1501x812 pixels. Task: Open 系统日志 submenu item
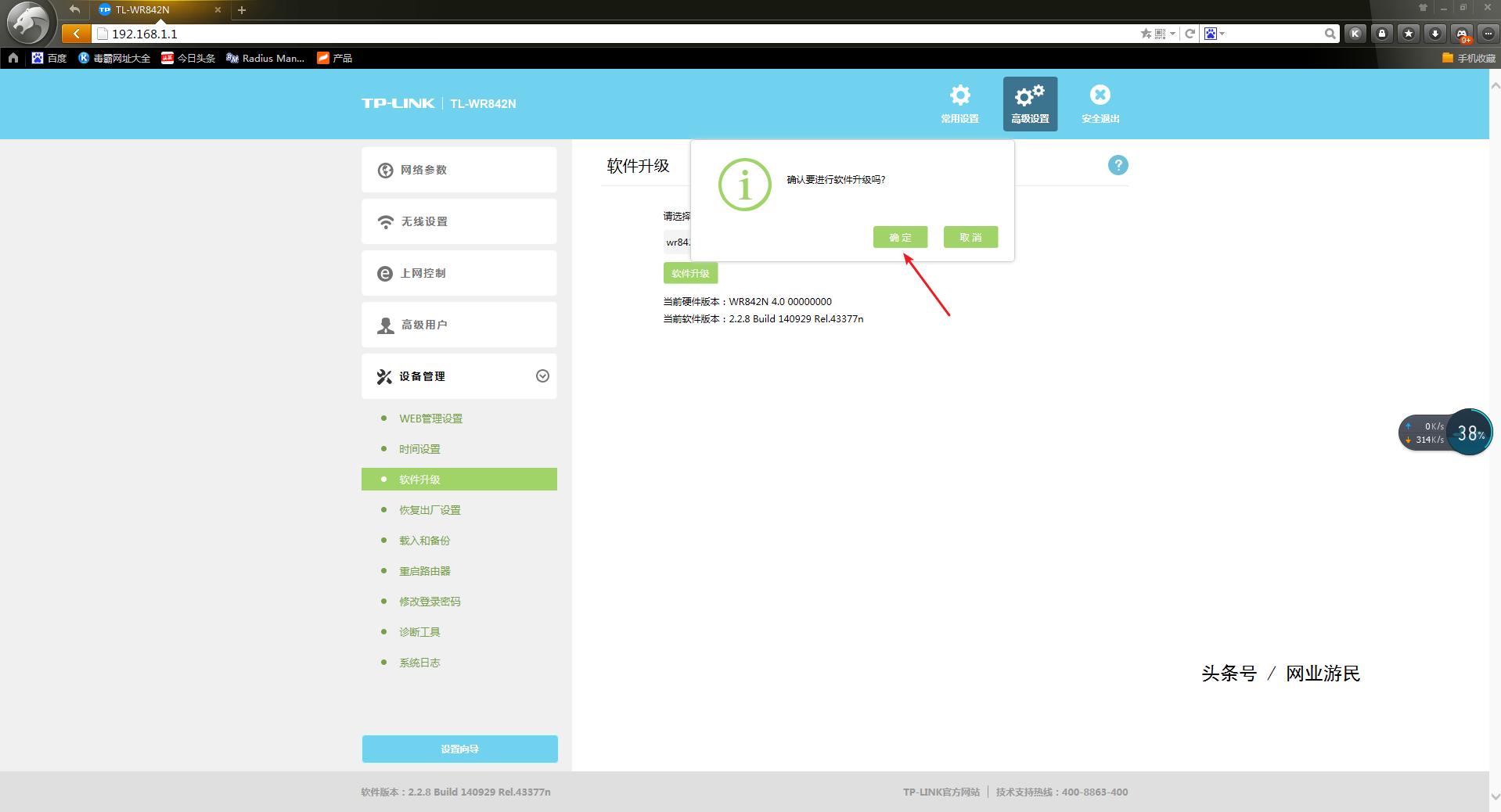419,663
